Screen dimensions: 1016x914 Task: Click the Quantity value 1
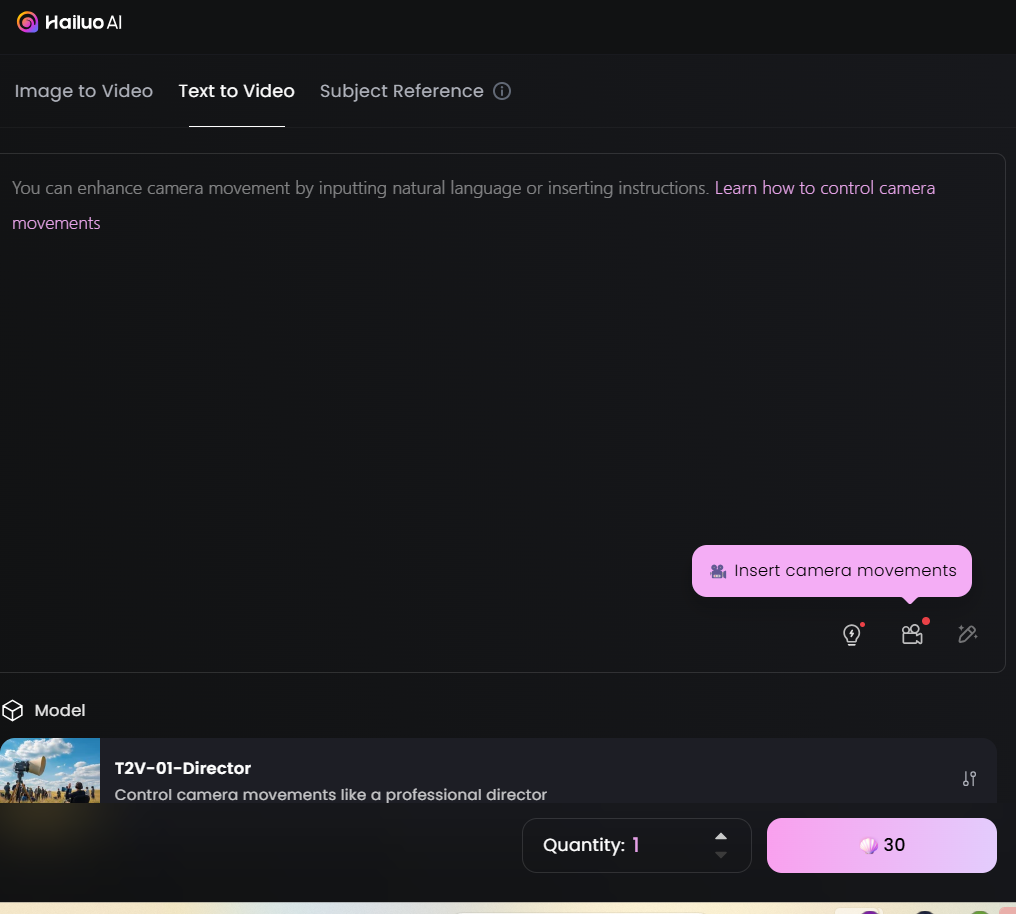click(x=636, y=845)
